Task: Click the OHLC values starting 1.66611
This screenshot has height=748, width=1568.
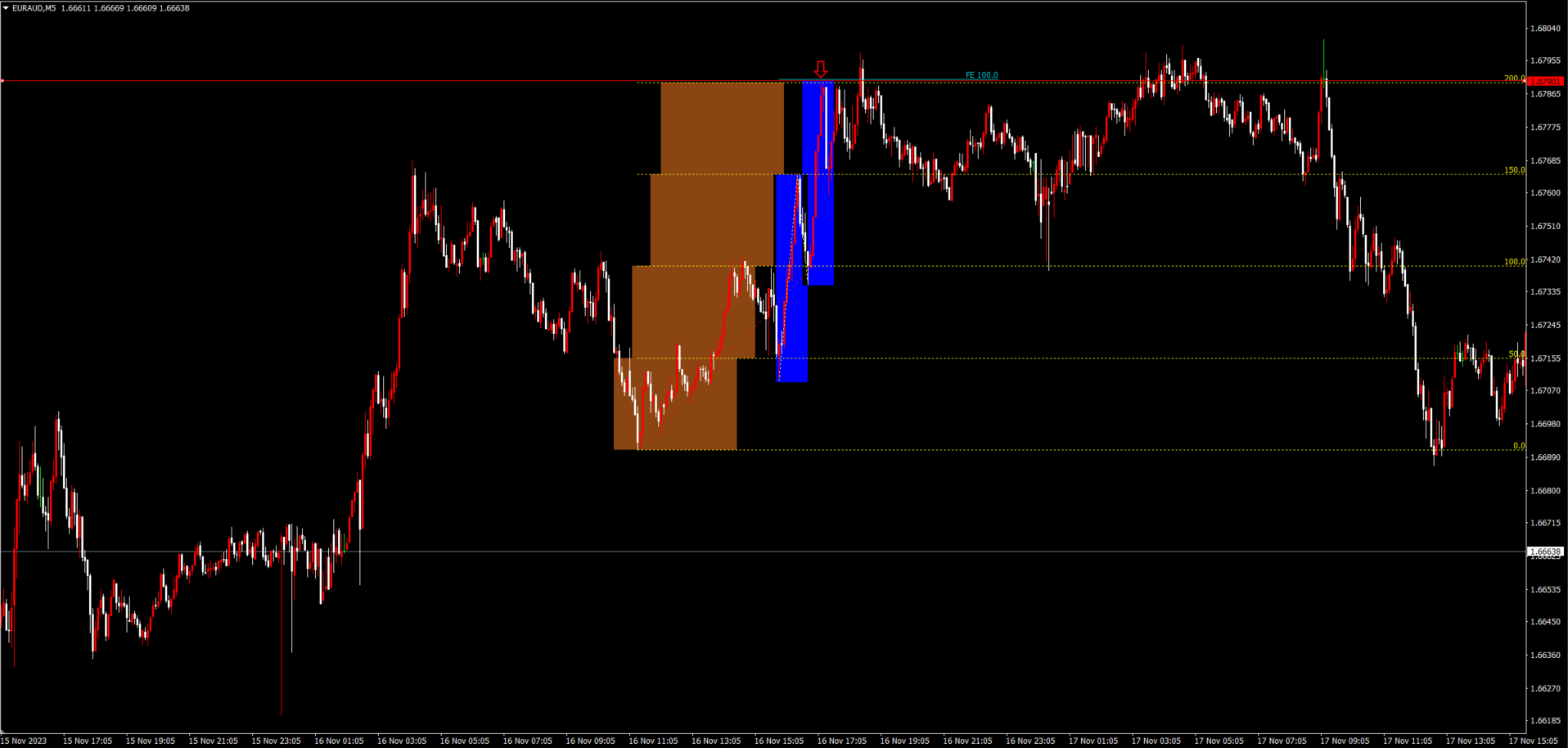Action: click(x=125, y=8)
